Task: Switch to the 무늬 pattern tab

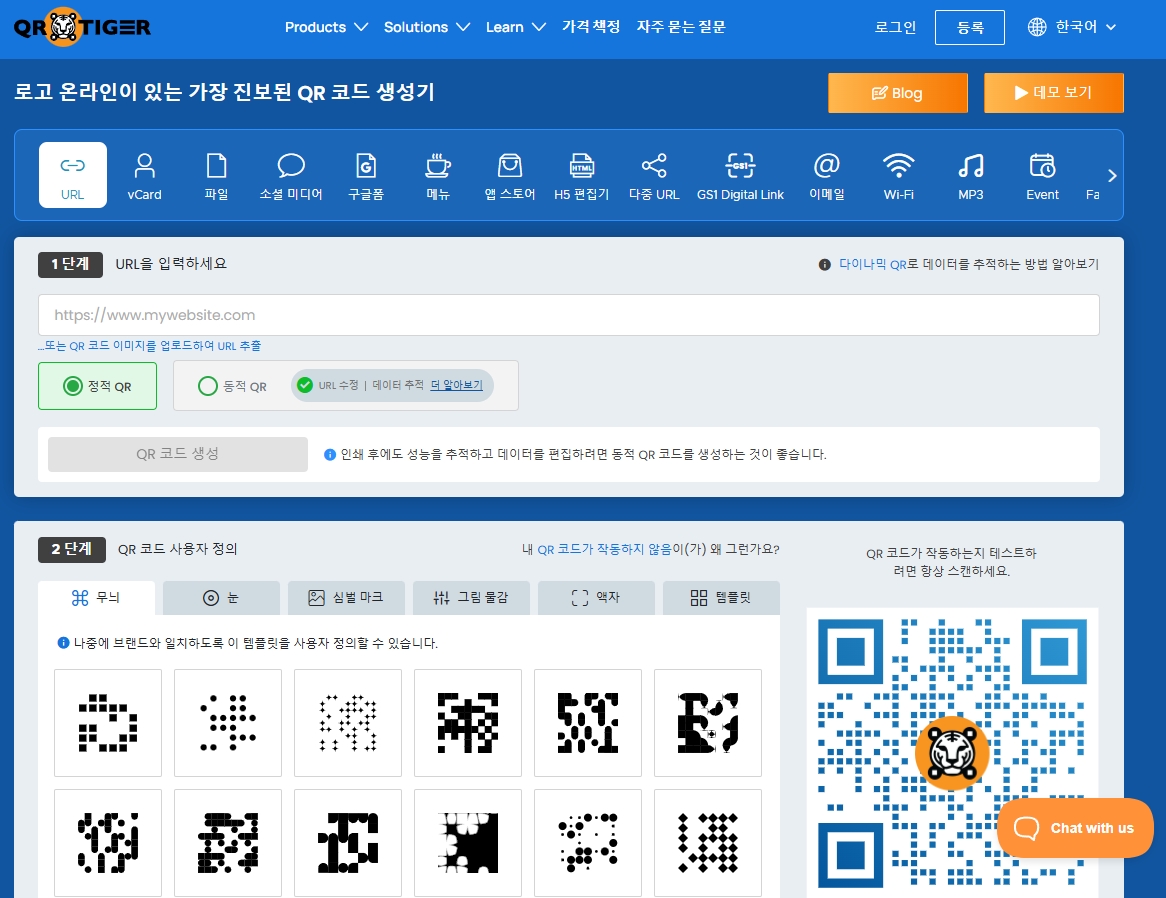Action: pyautogui.click(x=96, y=598)
